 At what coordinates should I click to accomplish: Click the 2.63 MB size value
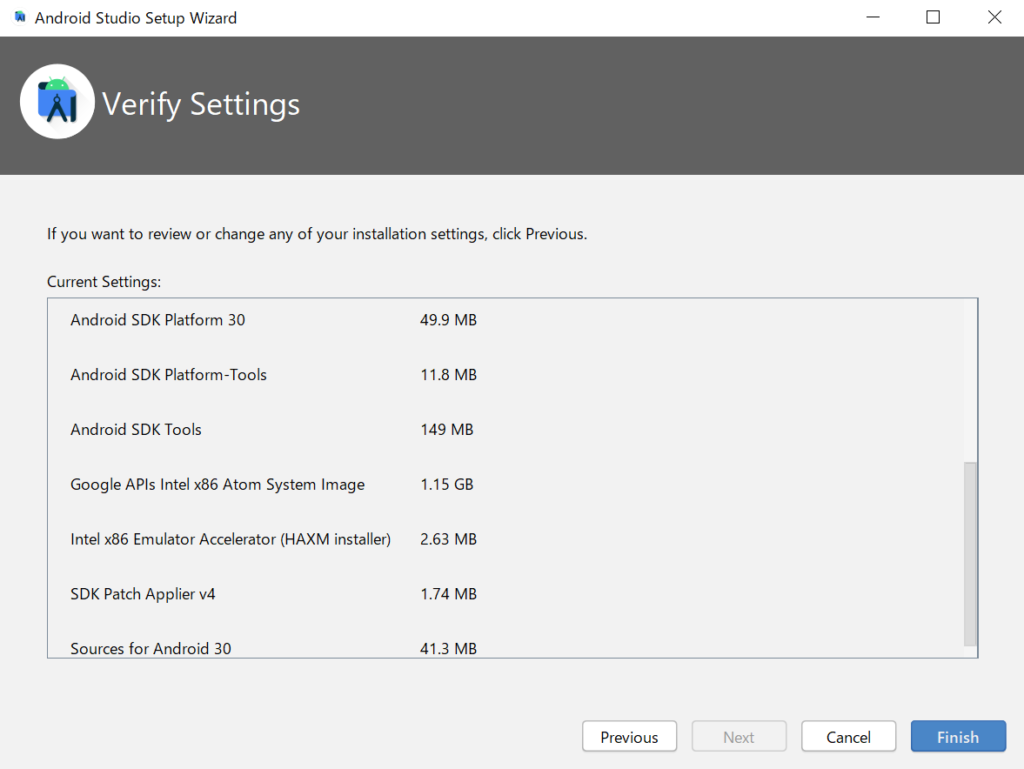click(448, 539)
